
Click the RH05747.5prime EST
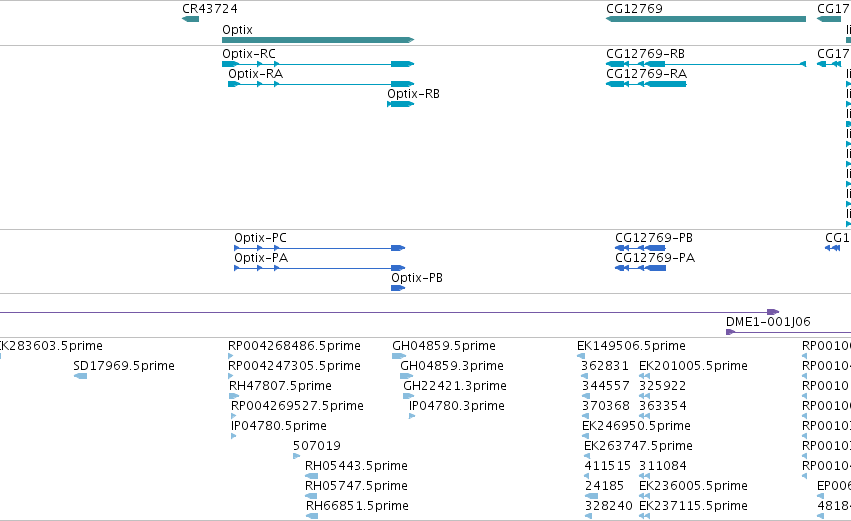pos(312,497)
